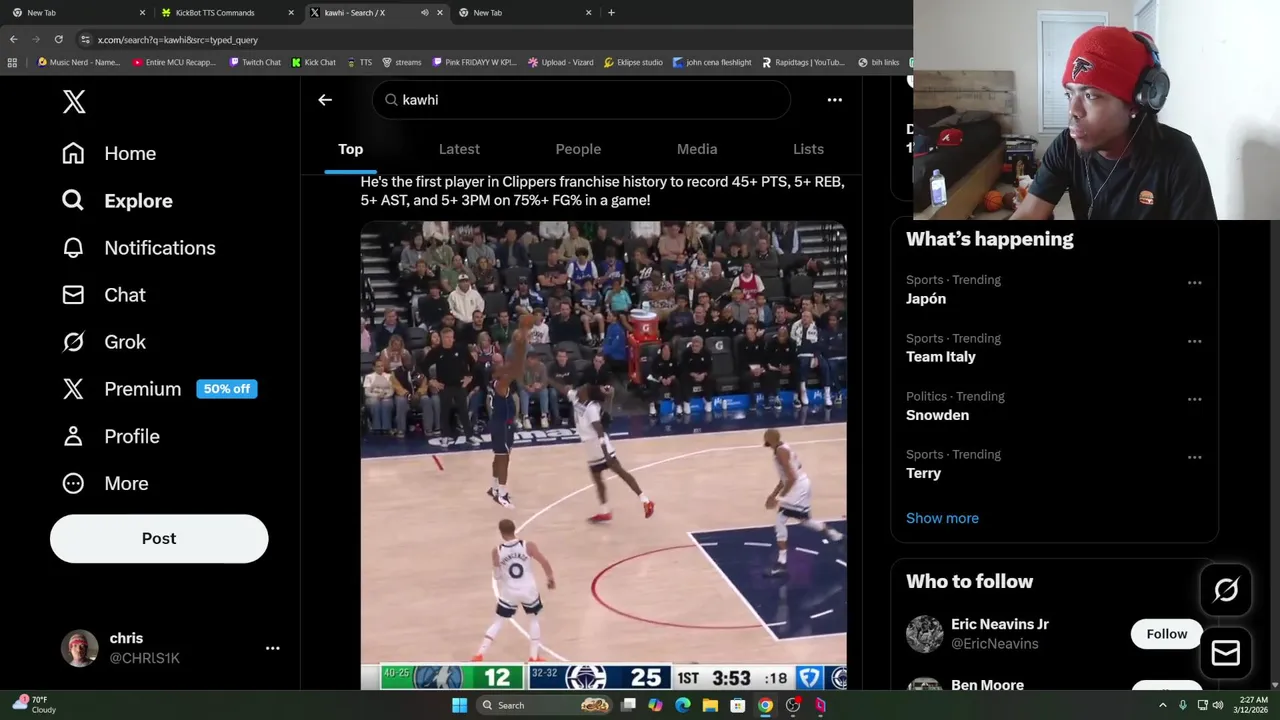Go back using search page arrow
Viewport: 1280px width, 720px height.
click(x=325, y=100)
